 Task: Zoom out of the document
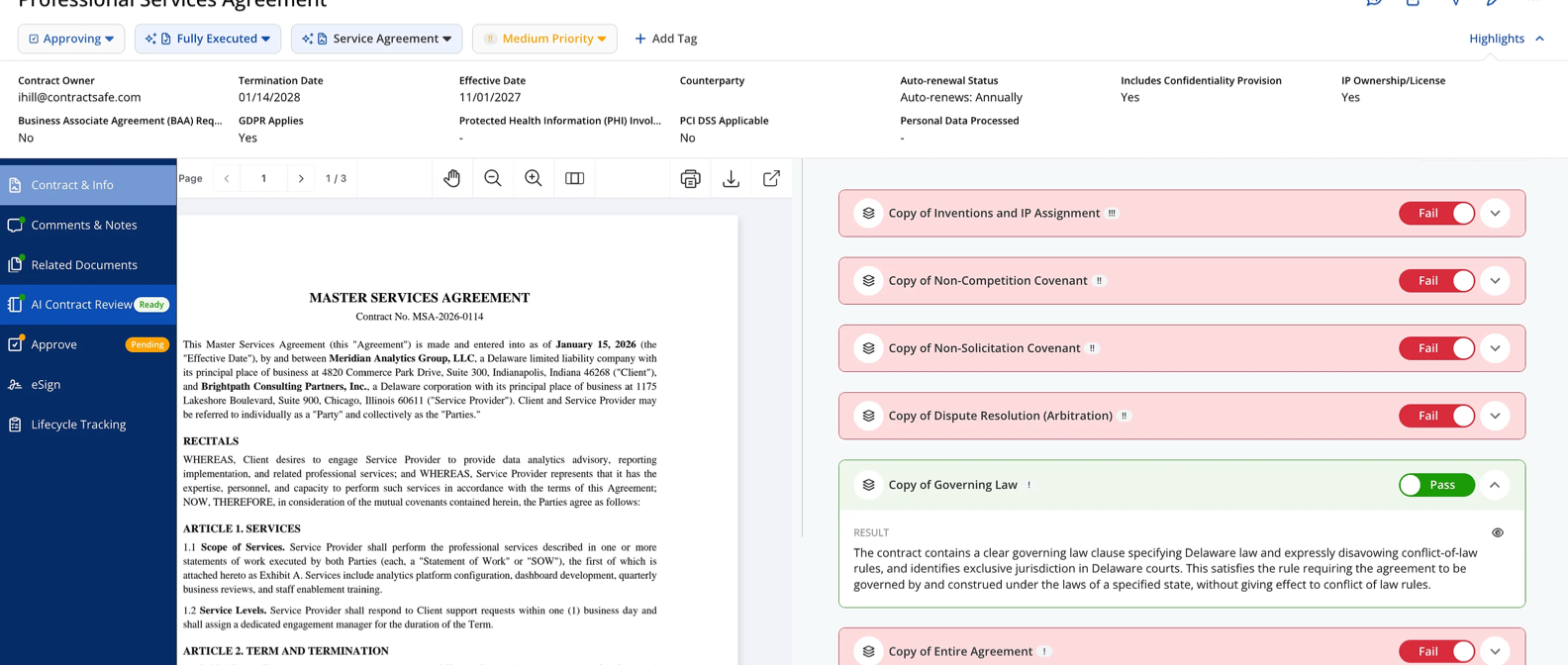pos(493,178)
